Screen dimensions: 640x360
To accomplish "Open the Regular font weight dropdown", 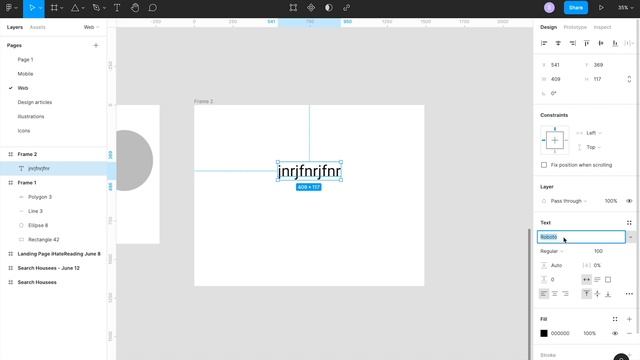I will coord(552,251).
